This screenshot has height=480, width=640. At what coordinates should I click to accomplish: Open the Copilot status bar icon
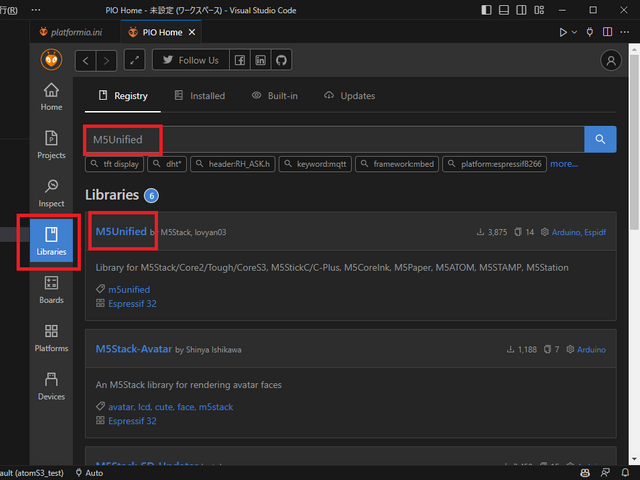click(585, 473)
